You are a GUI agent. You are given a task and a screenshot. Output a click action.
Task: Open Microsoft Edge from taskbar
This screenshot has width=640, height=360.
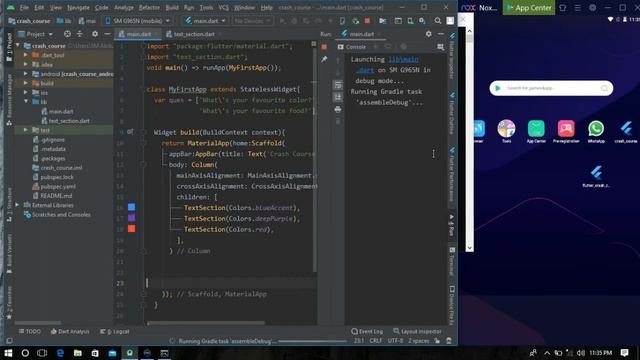click(60, 353)
